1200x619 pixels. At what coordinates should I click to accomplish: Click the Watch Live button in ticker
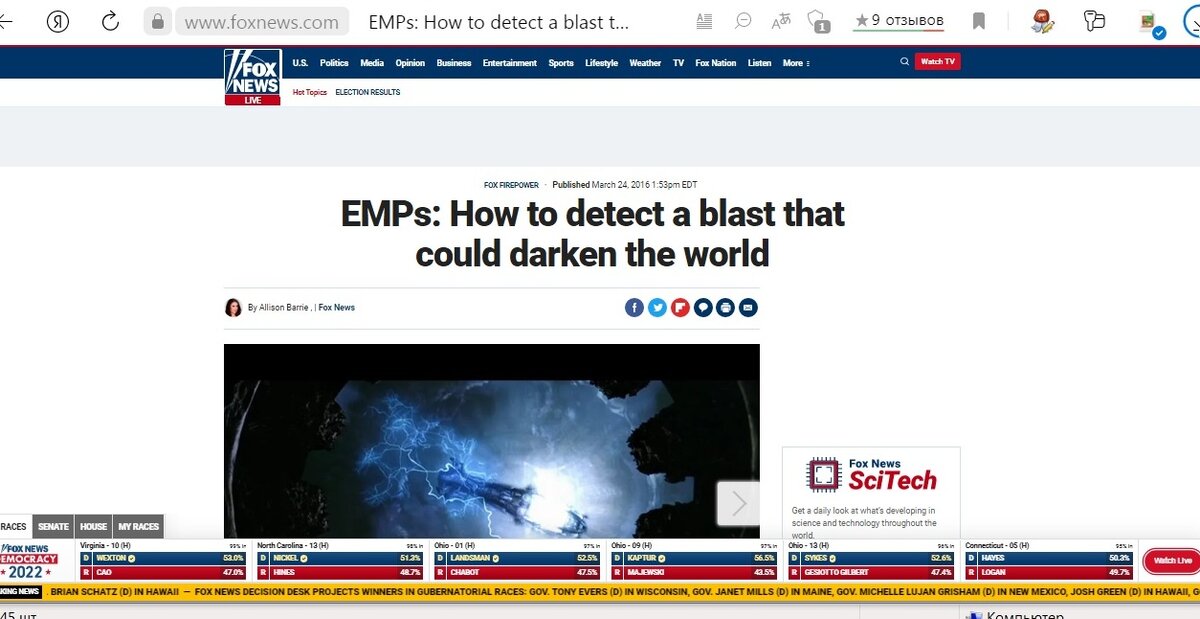[1172, 561]
